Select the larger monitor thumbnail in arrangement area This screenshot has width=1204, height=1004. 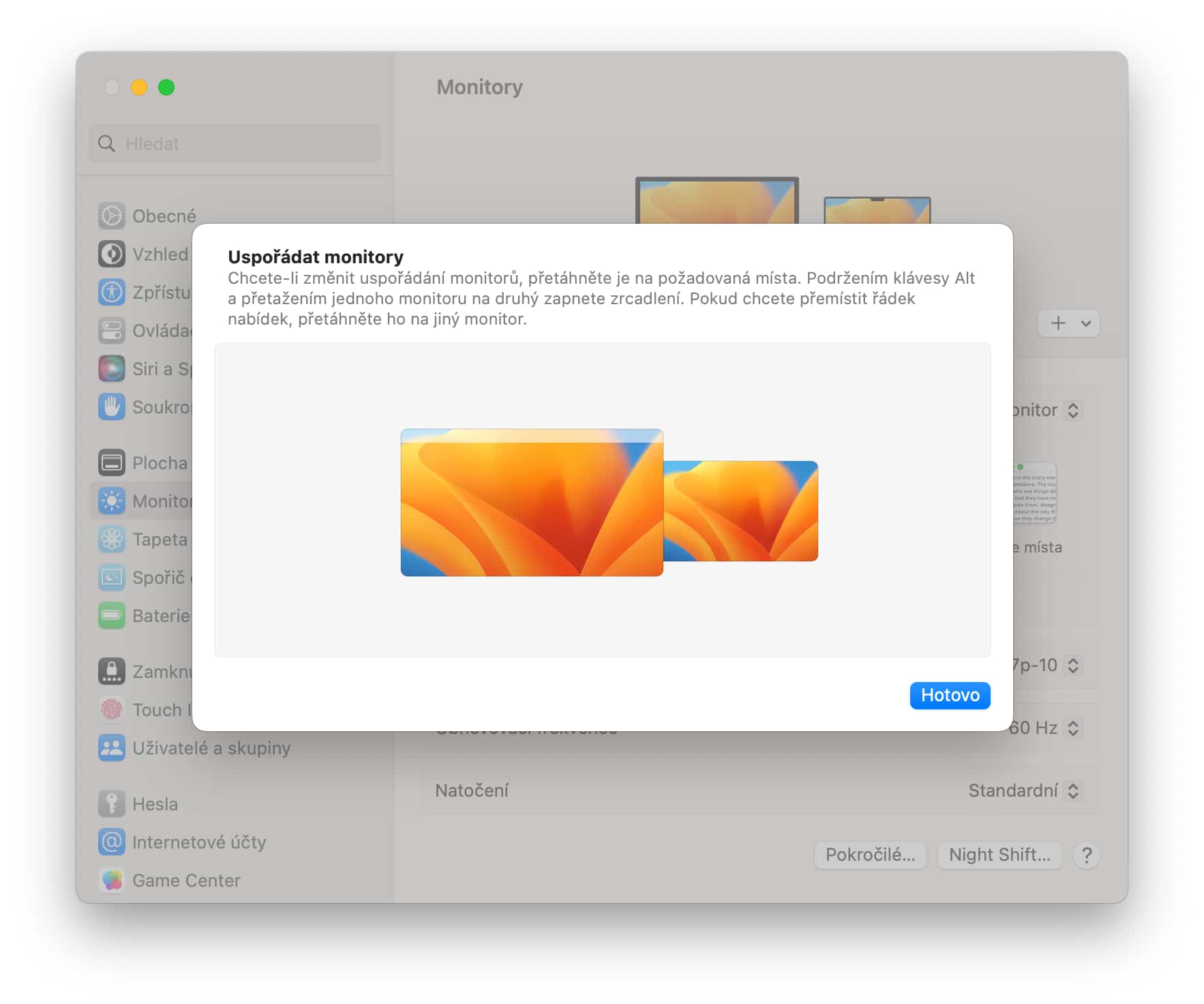click(x=531, y=502)
